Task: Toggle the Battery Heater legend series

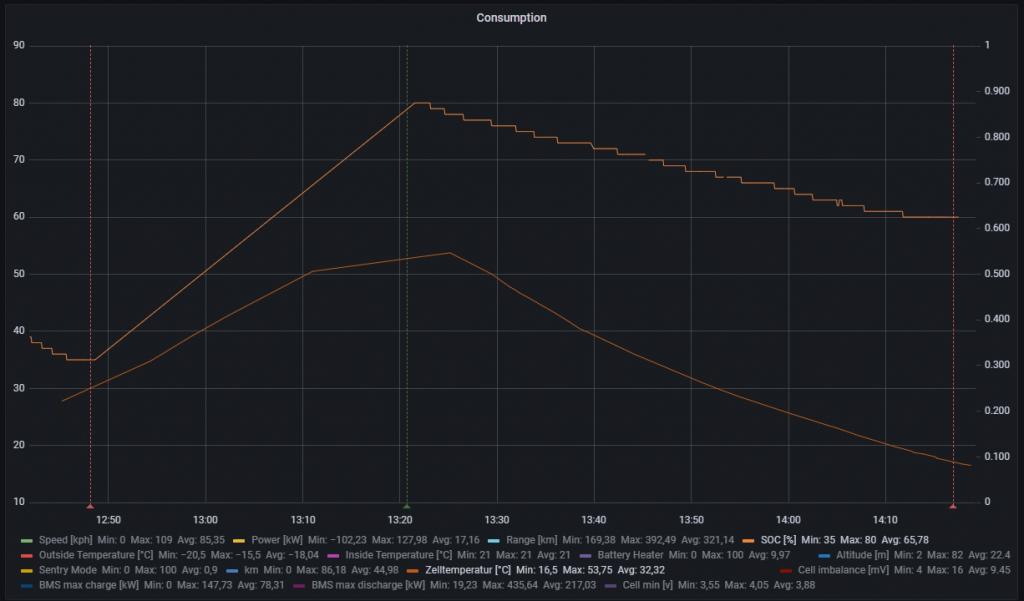Action: (x=630, y=555)
